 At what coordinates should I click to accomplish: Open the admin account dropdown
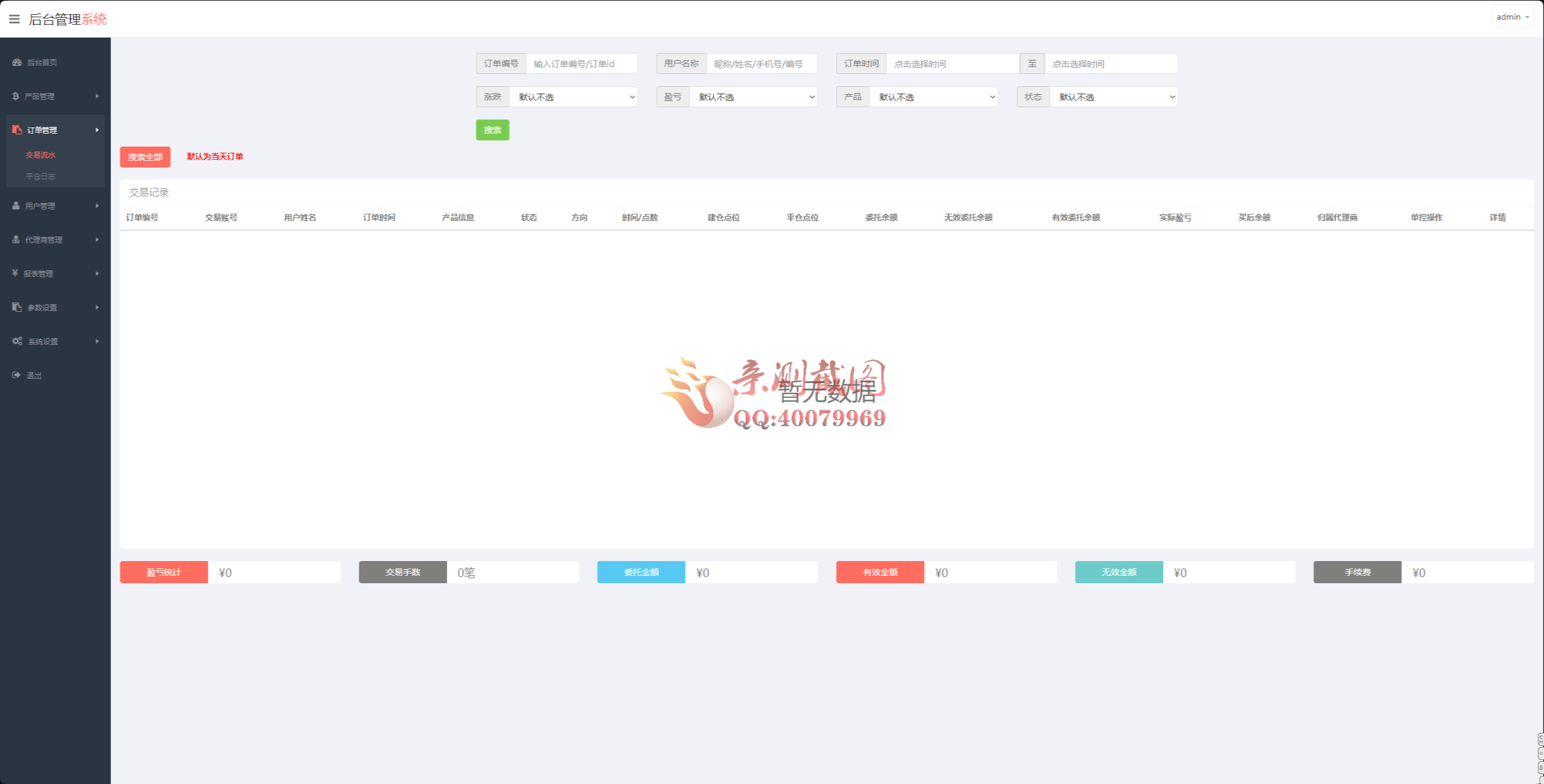tap(1512, 17)
